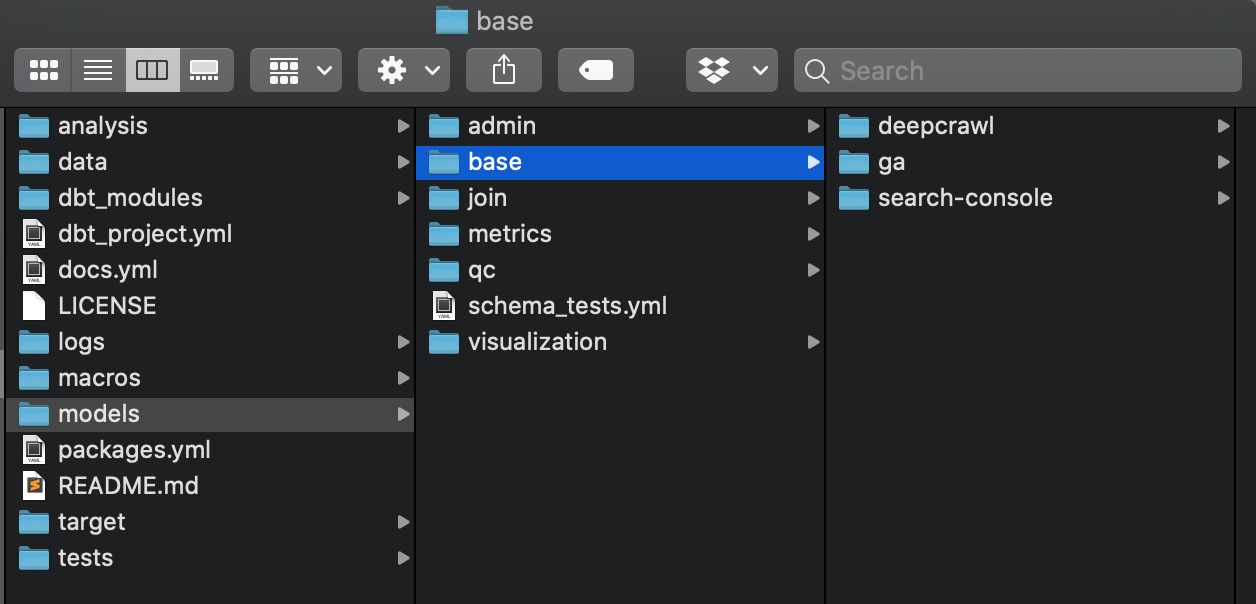Expand the deepcrawl folder arrow

[1223, 126]
